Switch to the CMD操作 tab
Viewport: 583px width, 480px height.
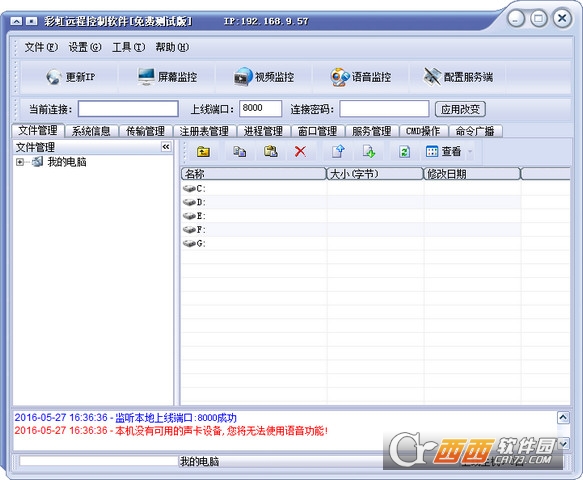[423, 131]
